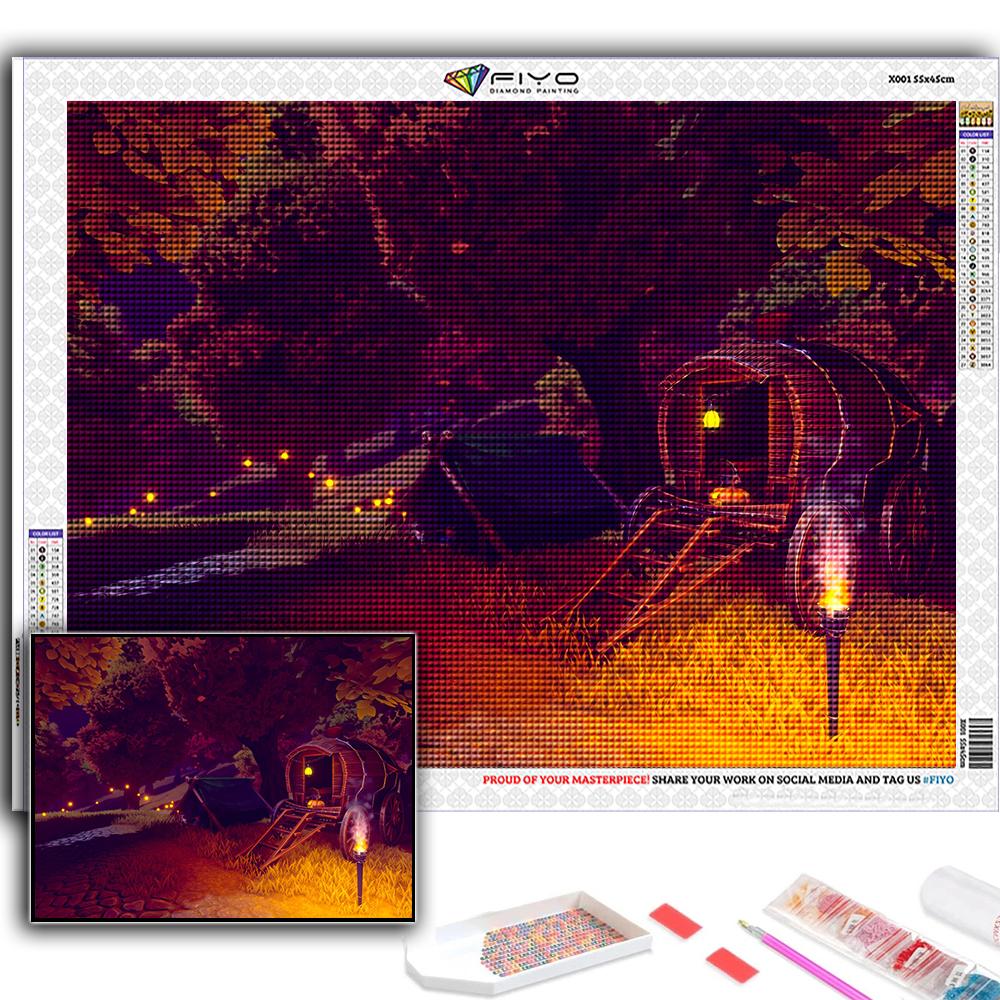Click the barcode at canvas bottom right

click(x=981, y=742)
